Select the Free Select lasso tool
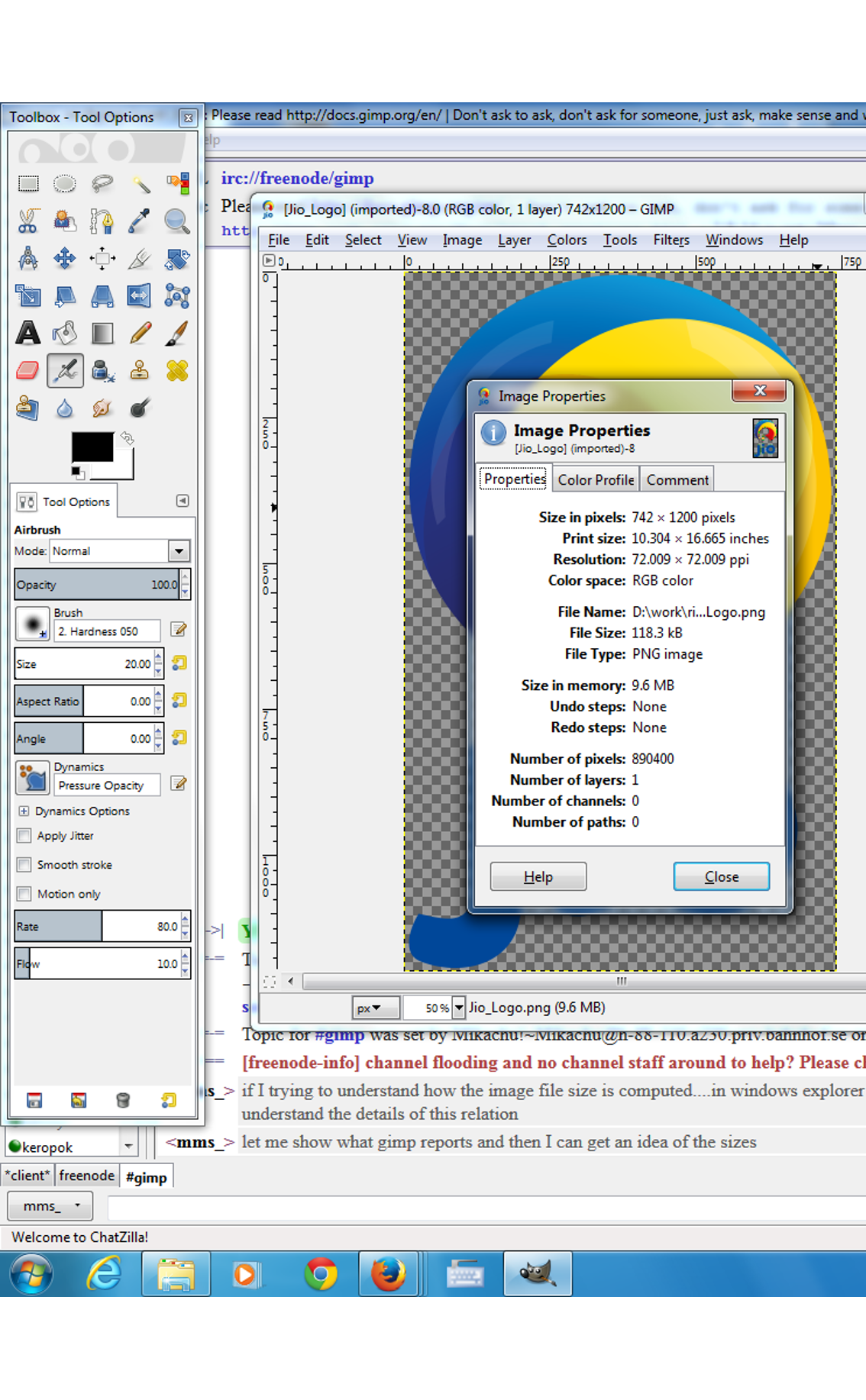This screenshot has height=1400, width=866. click(x=102, y=183)
